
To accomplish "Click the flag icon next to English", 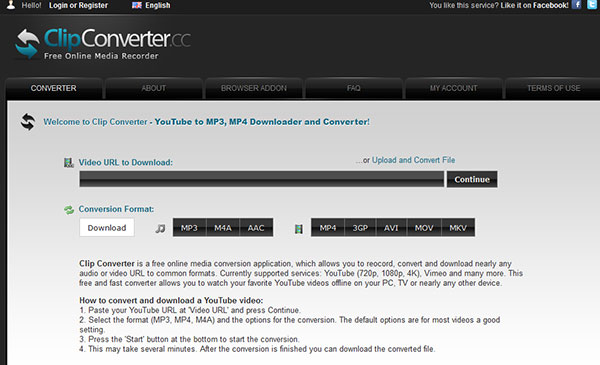I will pos(137,5).
